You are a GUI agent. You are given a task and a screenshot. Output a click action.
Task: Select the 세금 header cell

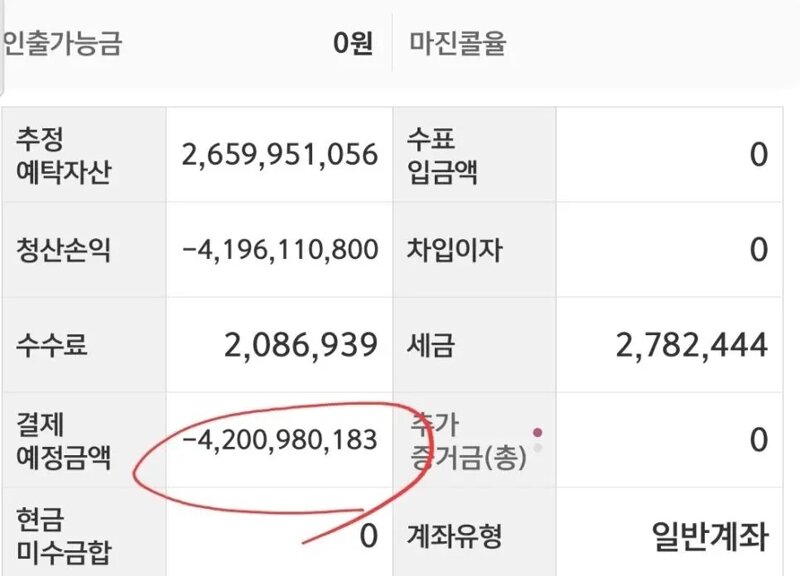431,346
